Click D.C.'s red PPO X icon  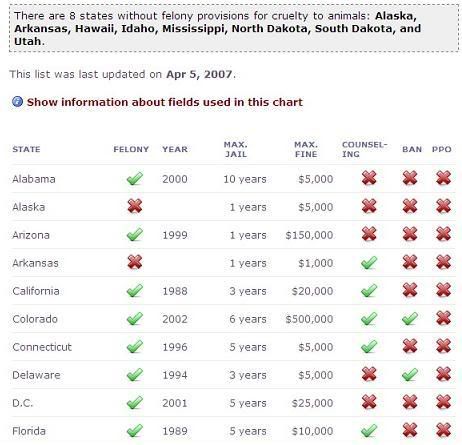[444, 402]
